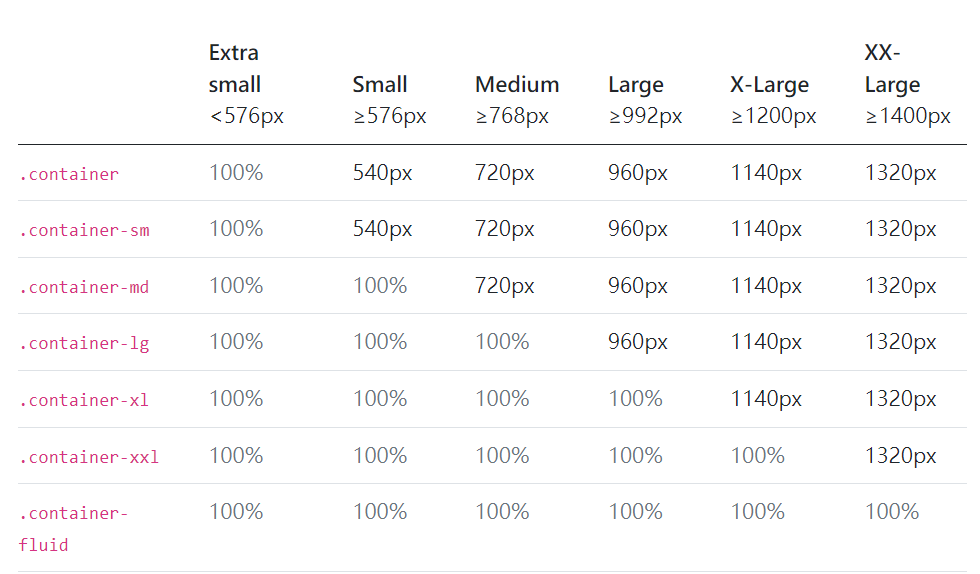This screenshot has width=980, height=574.
Task: Click the .container-lg class name
Action: coord(84,344)
